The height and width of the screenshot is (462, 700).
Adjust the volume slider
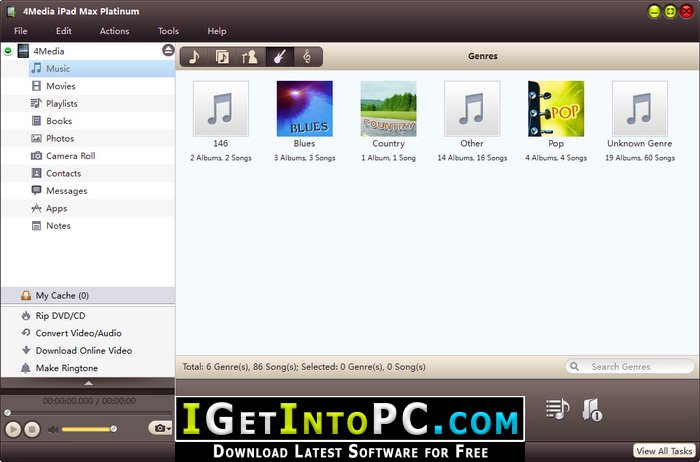click(x=88, y=429)
